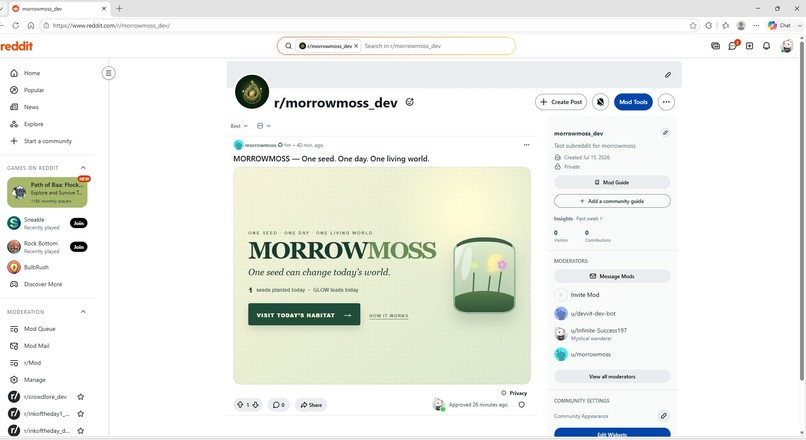Open the community more options ellipsis
This screenshot has height=440, width=806.
pyautogui.click(x=666, y=102)
